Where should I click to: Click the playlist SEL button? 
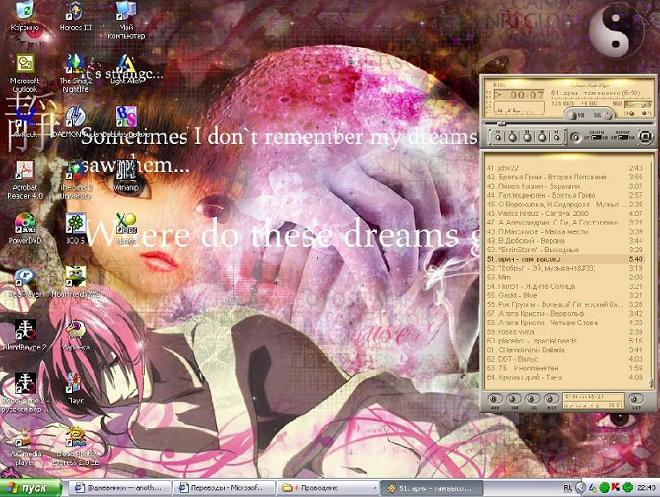[532, 399]
